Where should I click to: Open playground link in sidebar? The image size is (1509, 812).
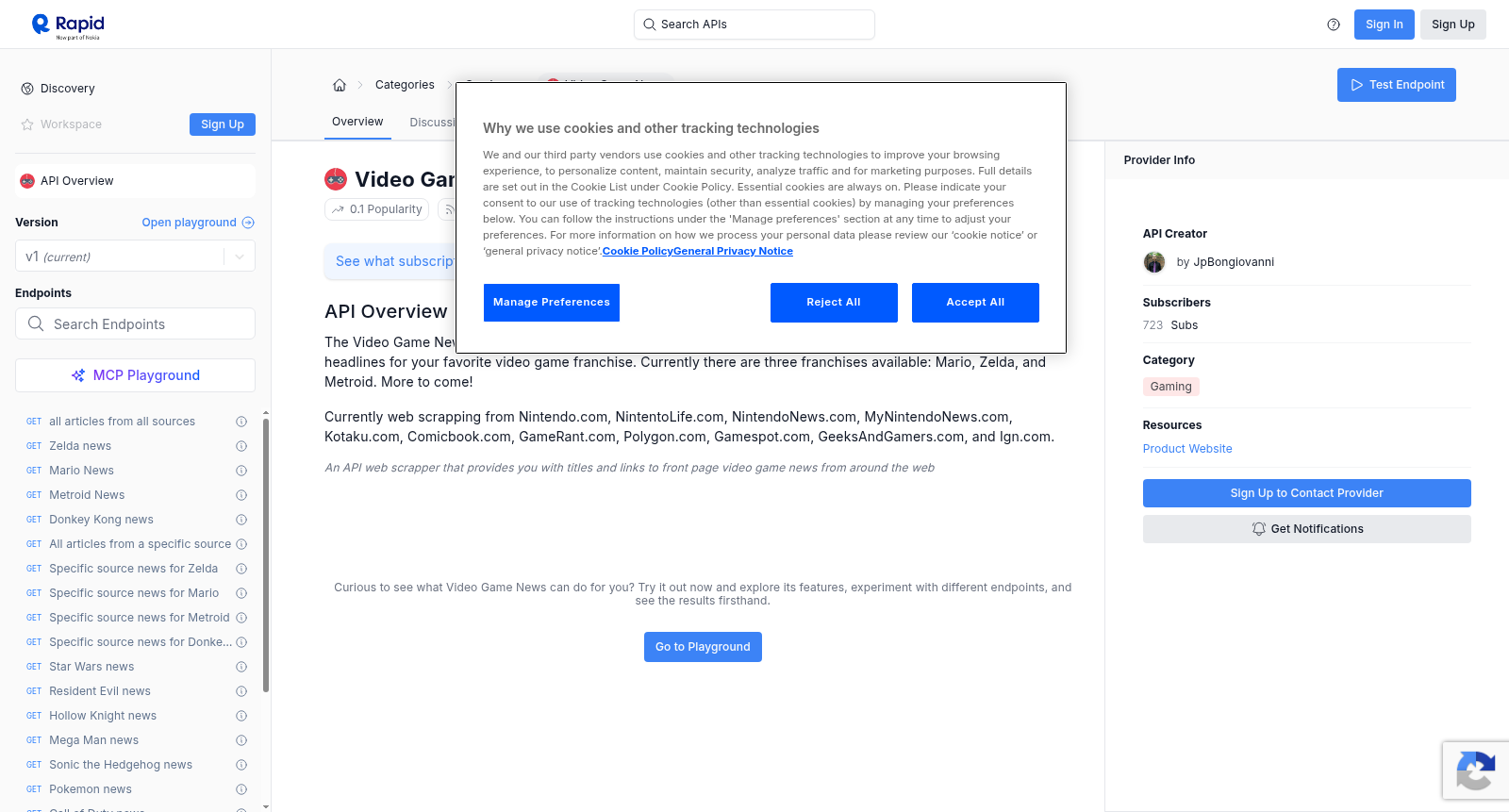click(198, 223)
